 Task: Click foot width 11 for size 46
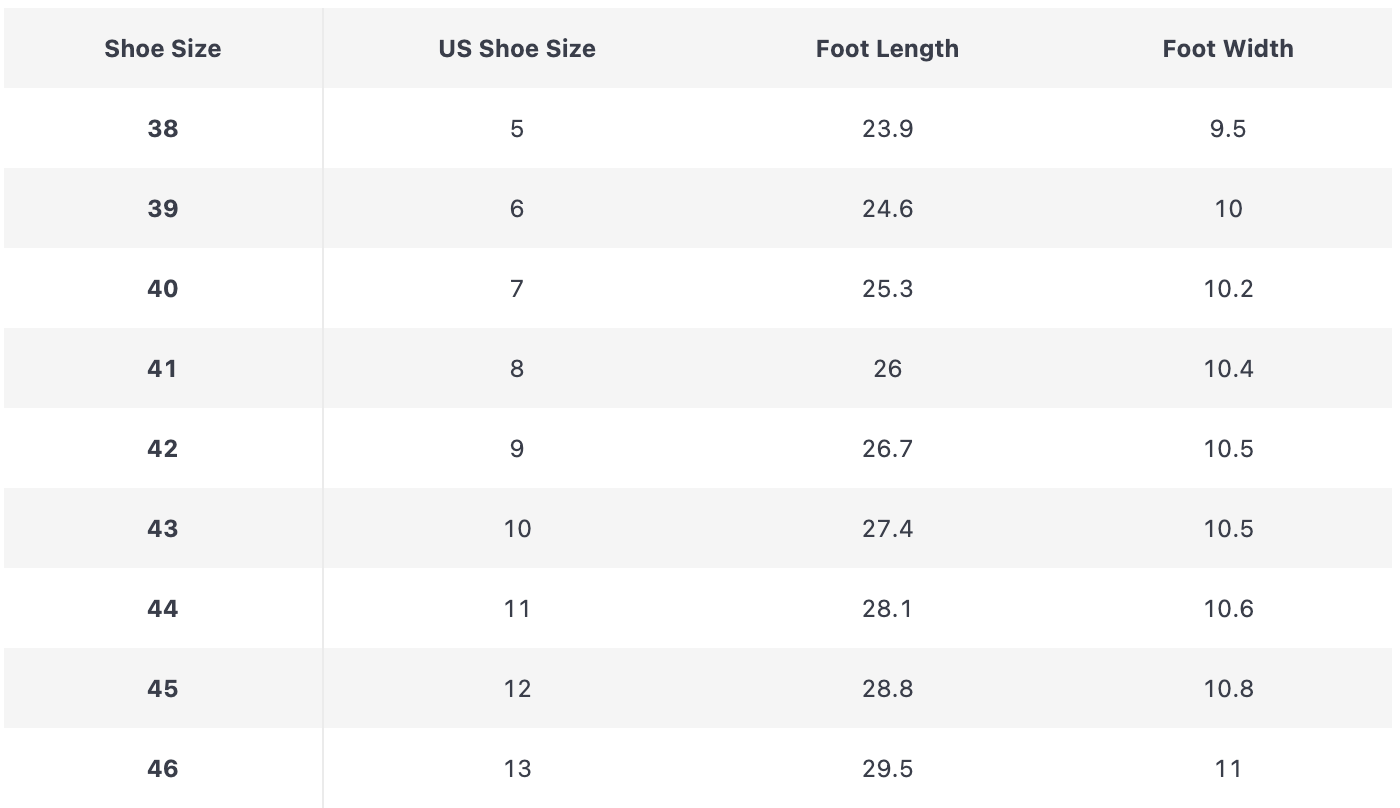point(1228,768)
